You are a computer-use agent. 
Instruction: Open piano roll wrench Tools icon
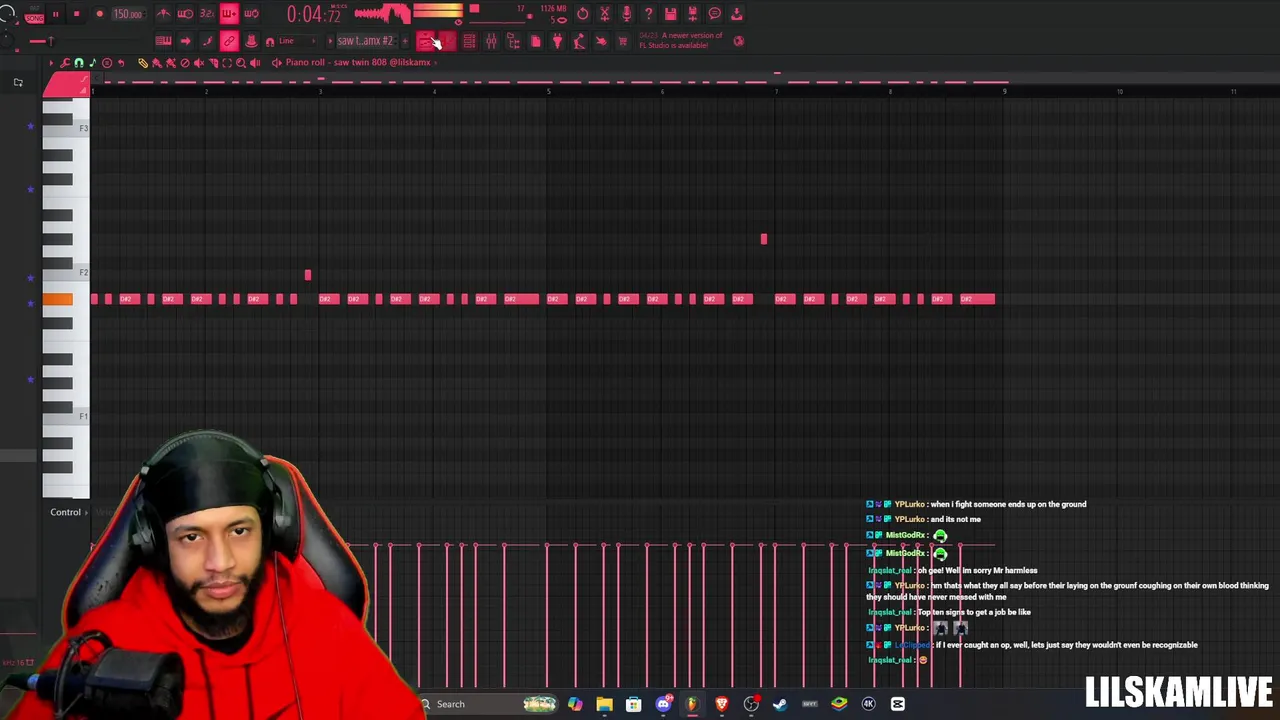click(x=65, y=62)
